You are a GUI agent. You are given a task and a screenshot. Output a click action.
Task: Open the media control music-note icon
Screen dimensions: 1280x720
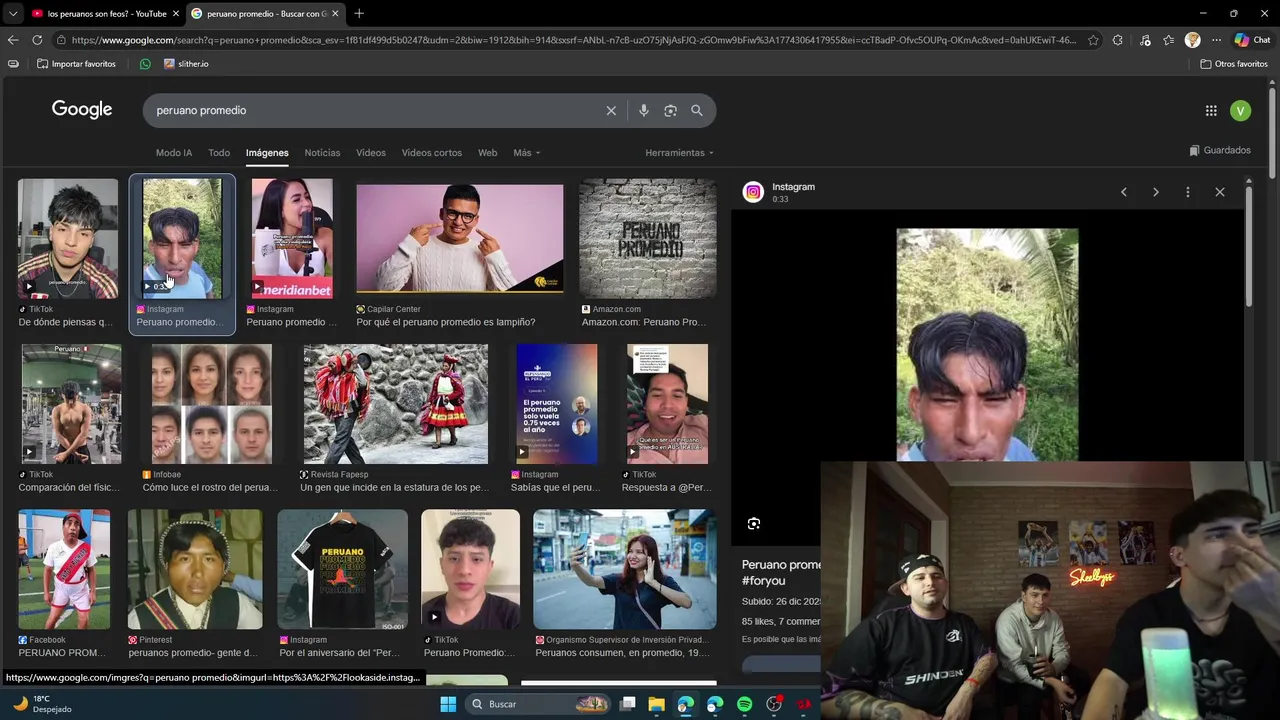coord(1145,40)
